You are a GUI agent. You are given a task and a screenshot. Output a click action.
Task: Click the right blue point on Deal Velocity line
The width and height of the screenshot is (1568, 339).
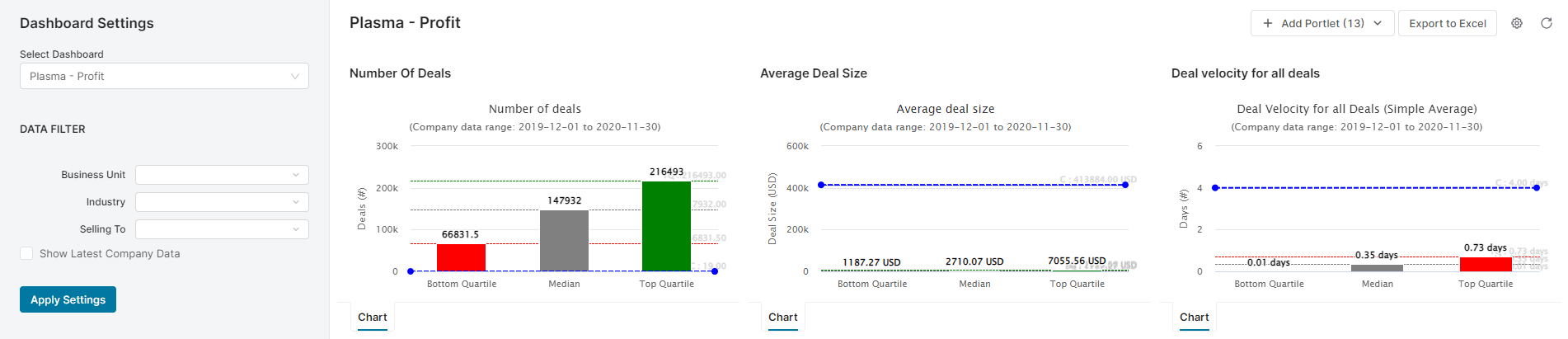[x=1537, y=188]
